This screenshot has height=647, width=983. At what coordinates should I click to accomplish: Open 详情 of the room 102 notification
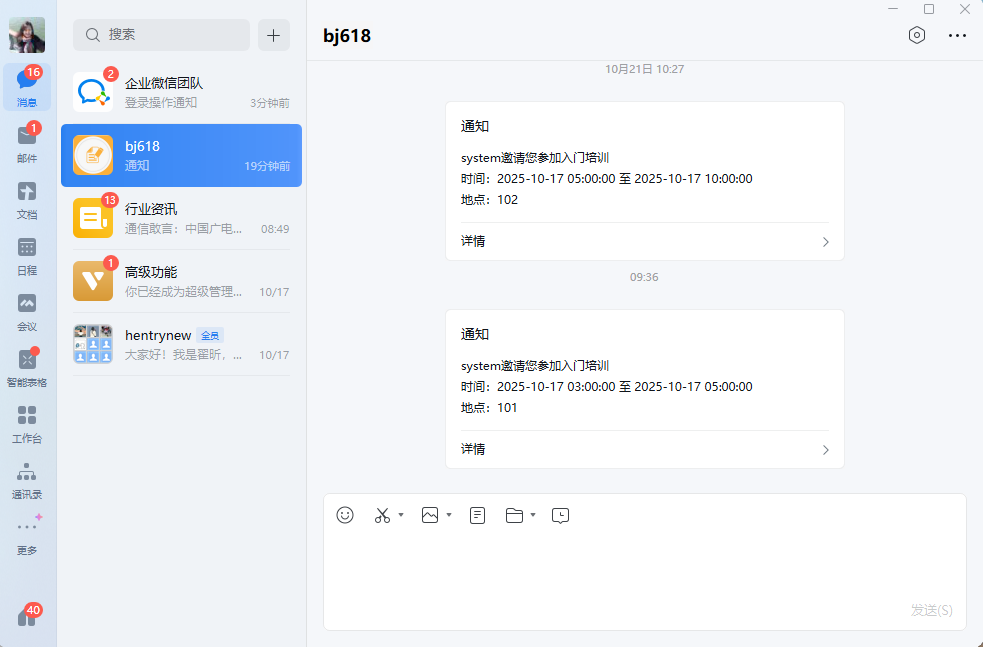point(644,241)
